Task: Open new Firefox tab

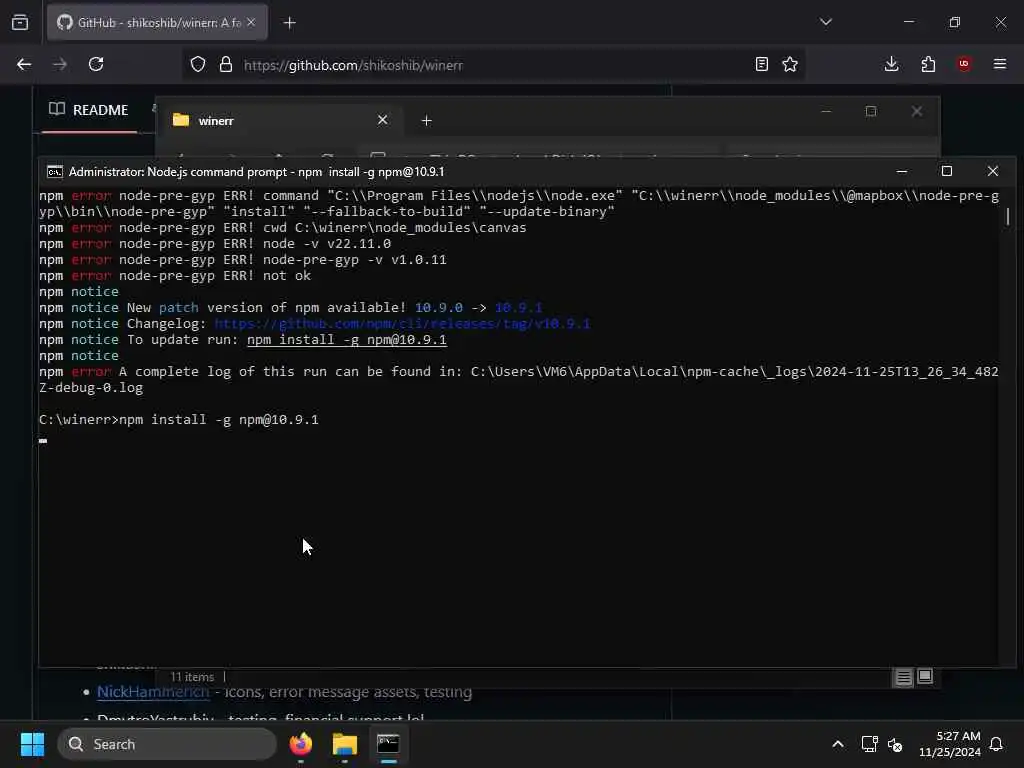Action: coord(290,23)
